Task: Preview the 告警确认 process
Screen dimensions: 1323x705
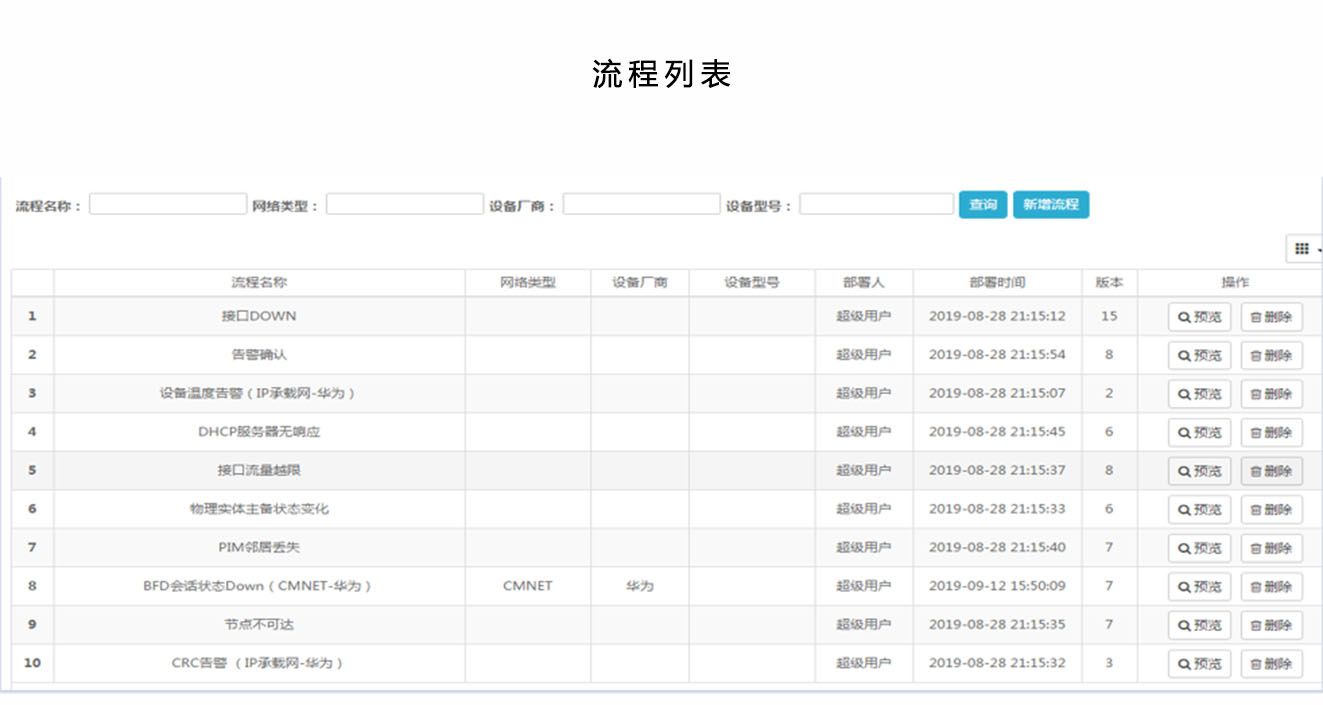Action: tap(1199, 355)
